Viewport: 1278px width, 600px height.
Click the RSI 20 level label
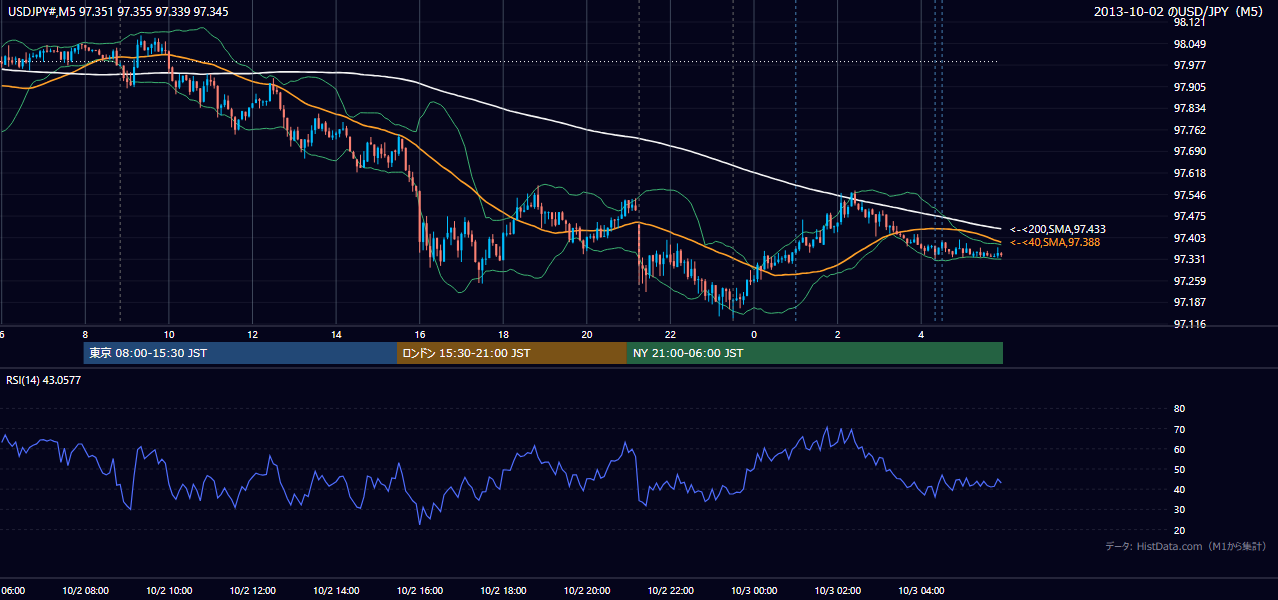point(1179,530)
